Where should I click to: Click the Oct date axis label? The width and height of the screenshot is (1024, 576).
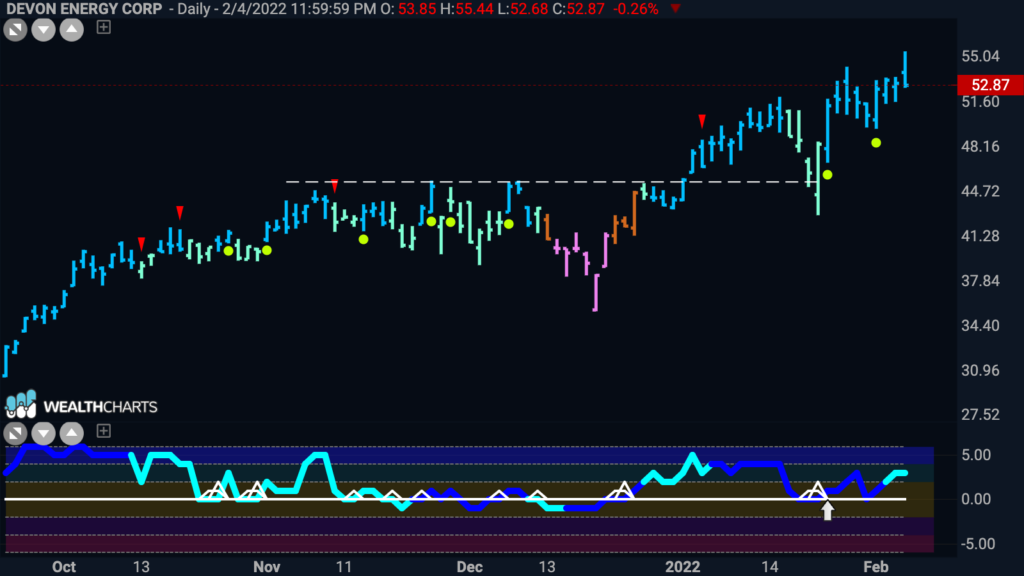tap(63, 567)
